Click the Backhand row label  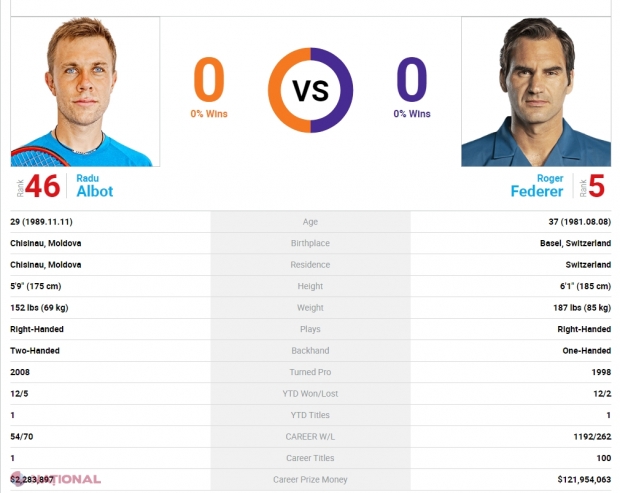[310, 351]
